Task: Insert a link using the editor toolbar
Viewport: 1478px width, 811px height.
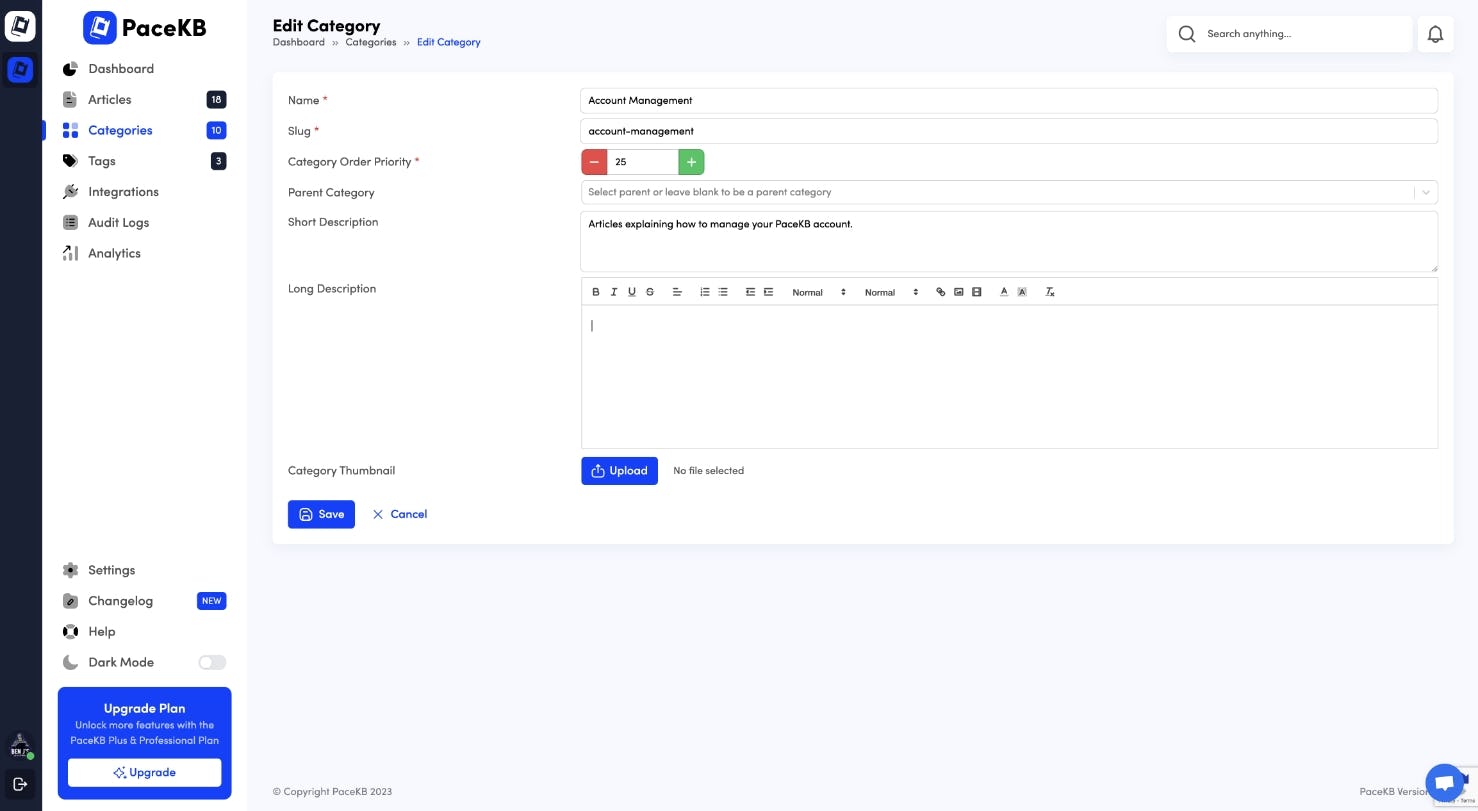Action: (940, 291)
